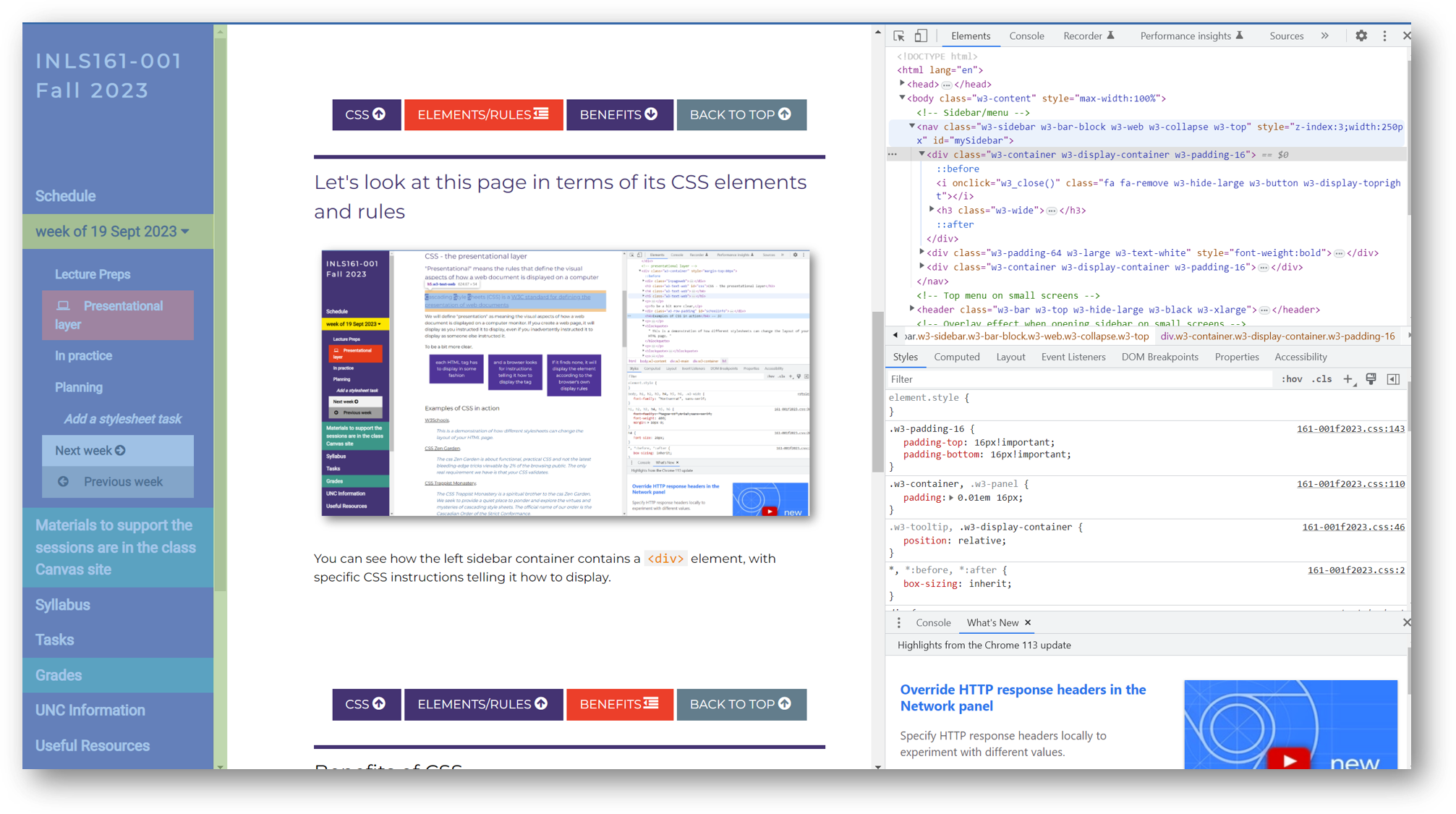Screen dimensions: 1456x814
Task: Click the BACK TO TOP button
Action: [740, 703]
